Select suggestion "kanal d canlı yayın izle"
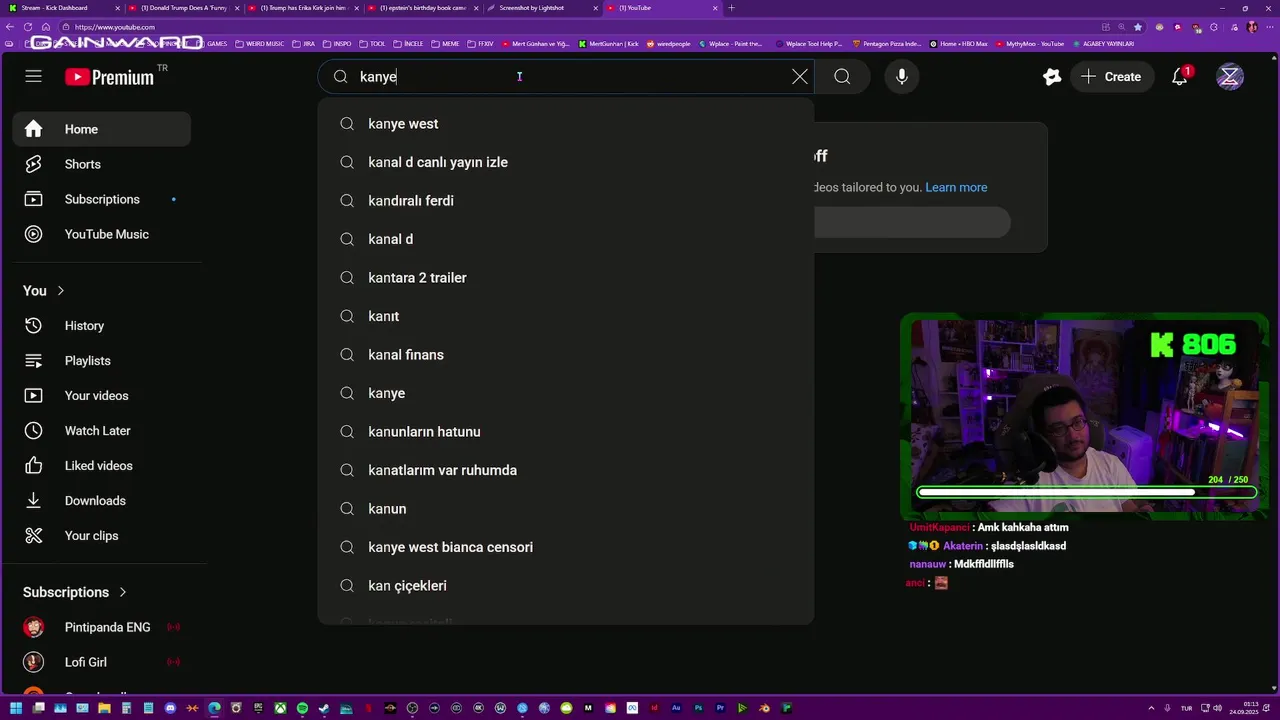Image resolution: width=1280 pixels, height=720 pixels. 566,162
